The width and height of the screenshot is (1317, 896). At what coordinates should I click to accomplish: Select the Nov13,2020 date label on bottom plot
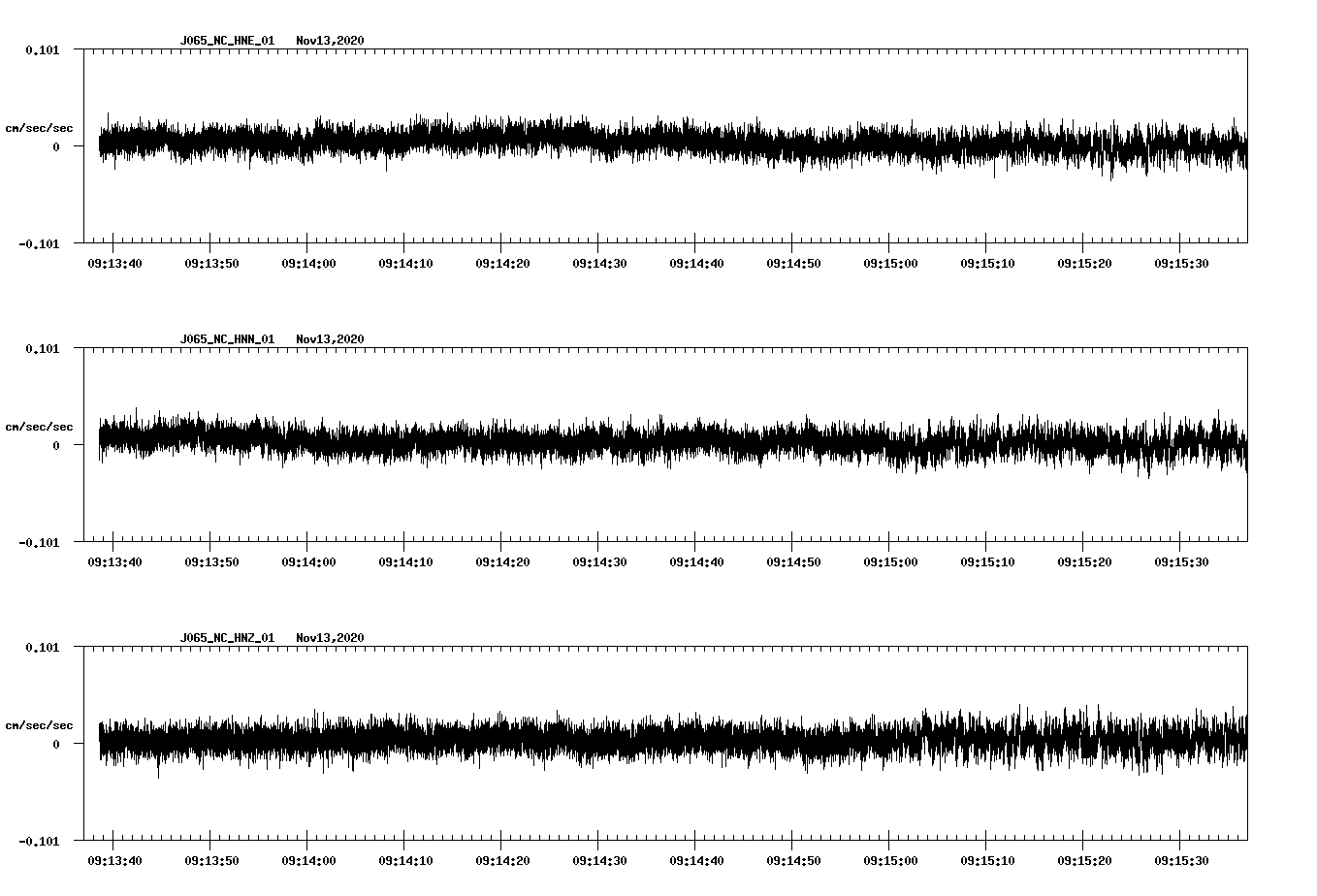(x=330, y=638)
